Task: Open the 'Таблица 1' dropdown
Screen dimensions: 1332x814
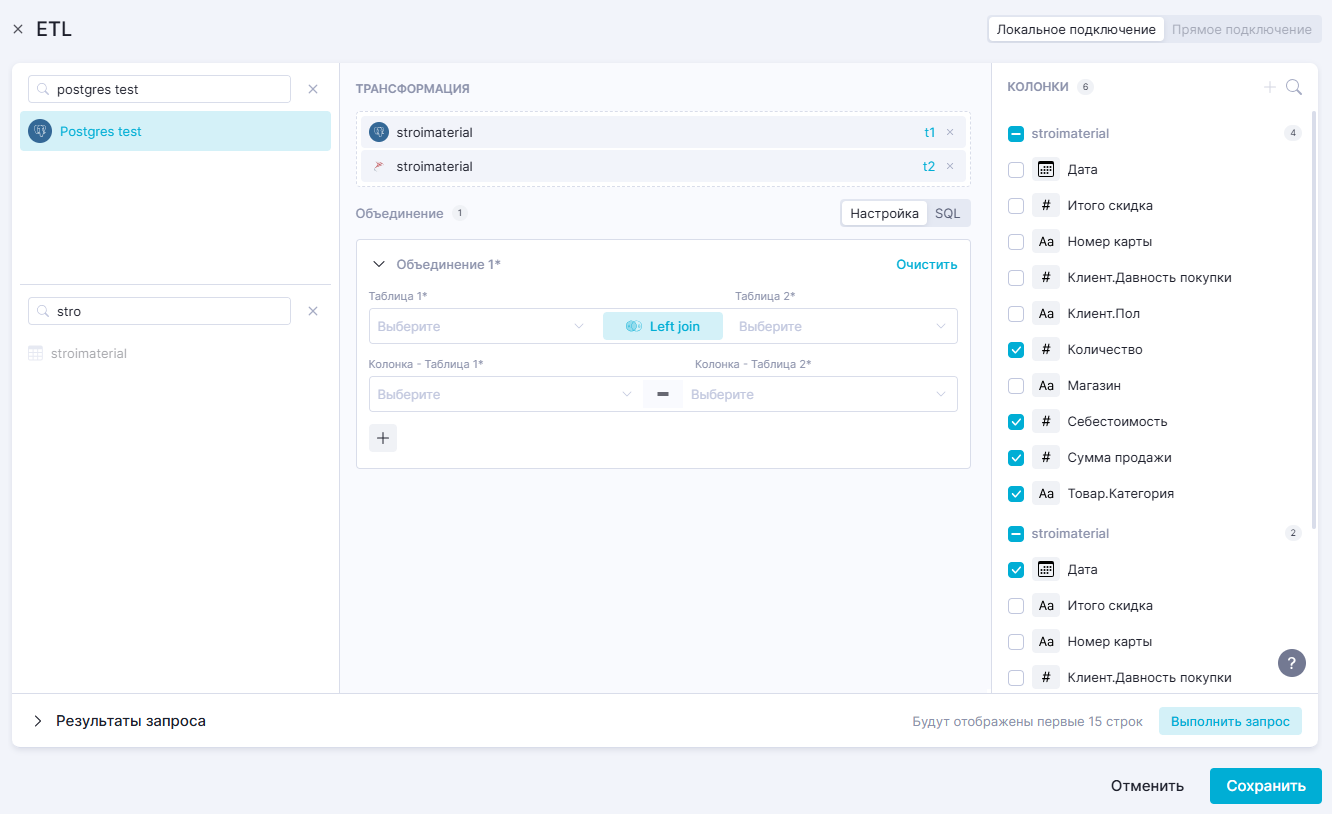Action: 480,326
